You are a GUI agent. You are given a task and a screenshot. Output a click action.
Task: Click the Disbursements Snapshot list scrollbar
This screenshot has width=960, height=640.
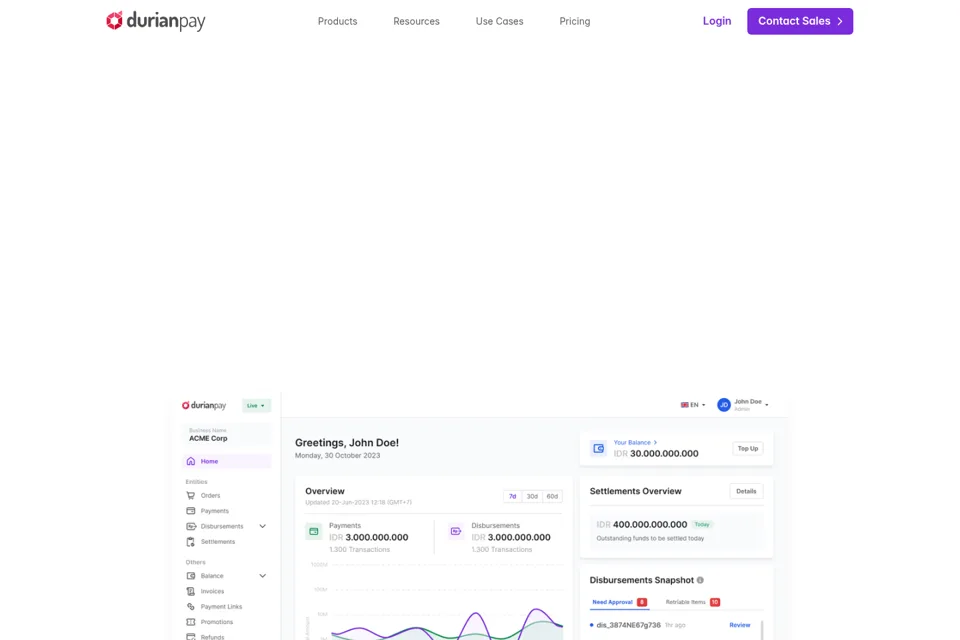pos(762,630)
